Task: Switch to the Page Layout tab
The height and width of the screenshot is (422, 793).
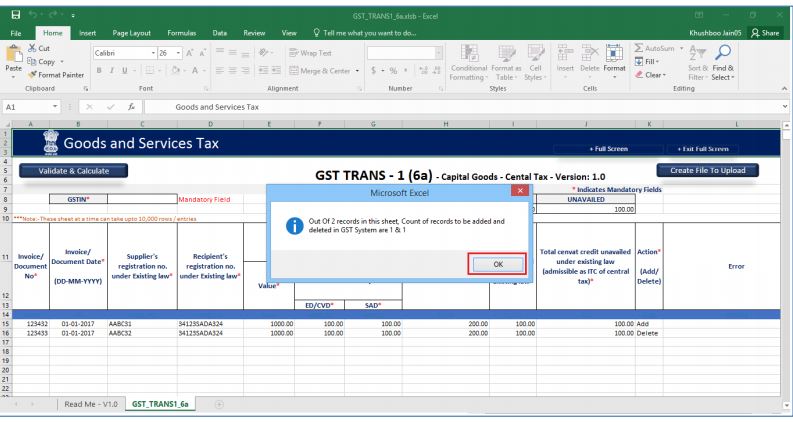Action: pyautogui.click(x=131, y=33)
